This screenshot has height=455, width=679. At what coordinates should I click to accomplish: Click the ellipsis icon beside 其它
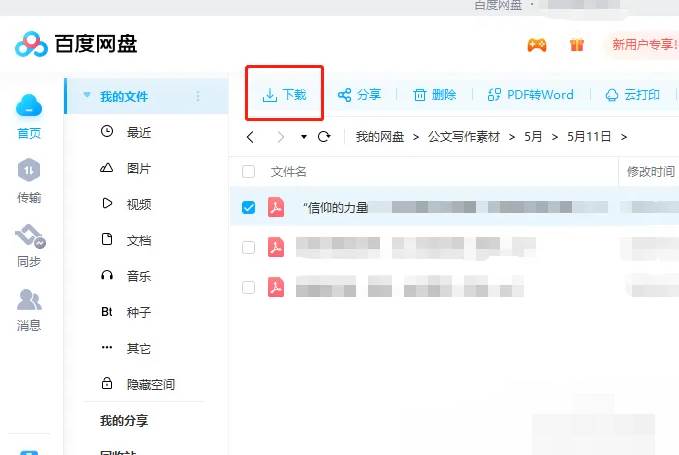pyautogui.click(x=107, y=347)
